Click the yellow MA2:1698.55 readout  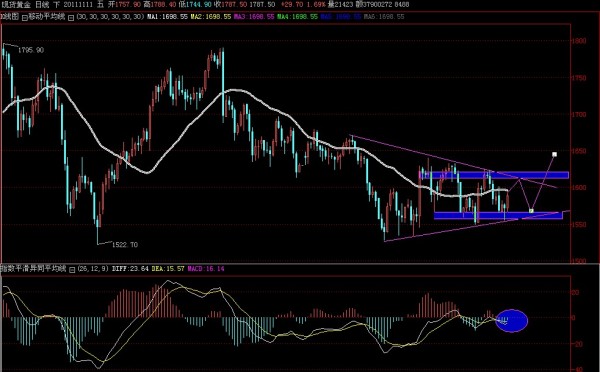tap(211, 17)
